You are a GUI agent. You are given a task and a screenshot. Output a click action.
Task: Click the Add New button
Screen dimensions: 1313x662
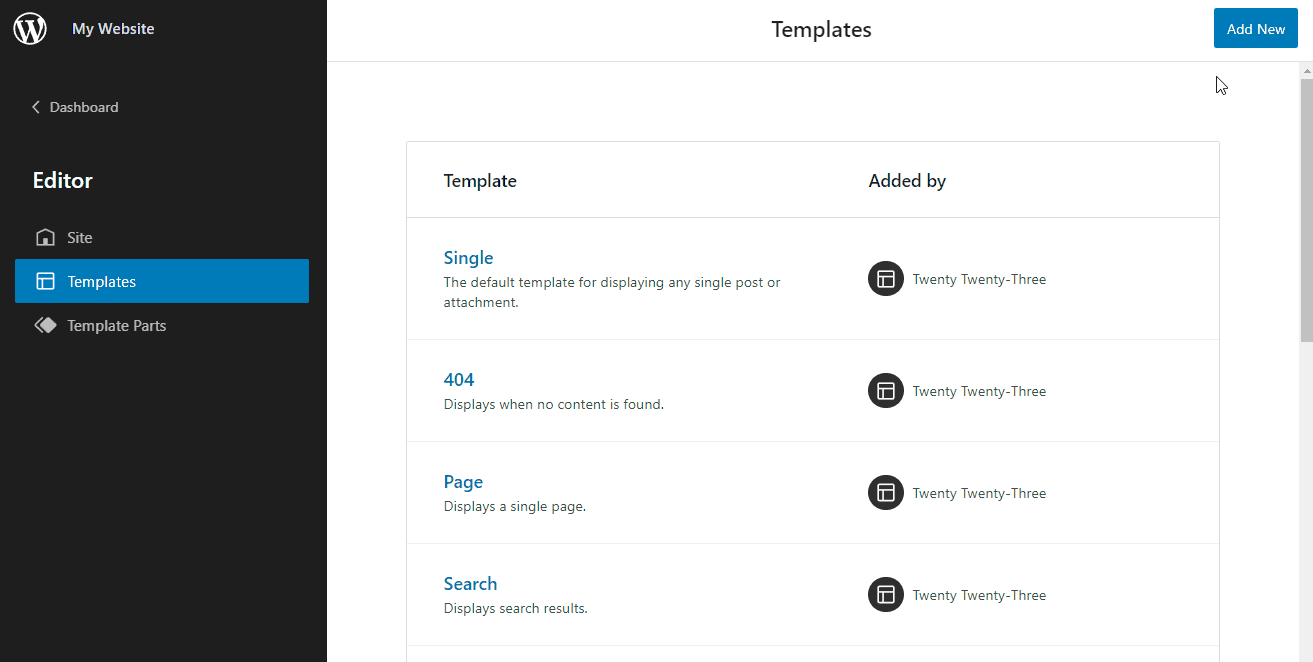coord(1255,28)
